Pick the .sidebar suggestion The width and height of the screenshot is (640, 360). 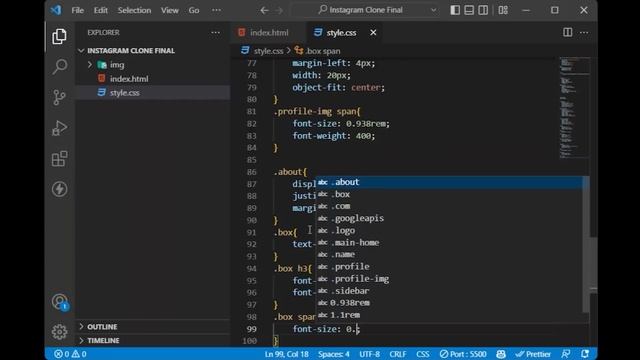click(450, 291)
